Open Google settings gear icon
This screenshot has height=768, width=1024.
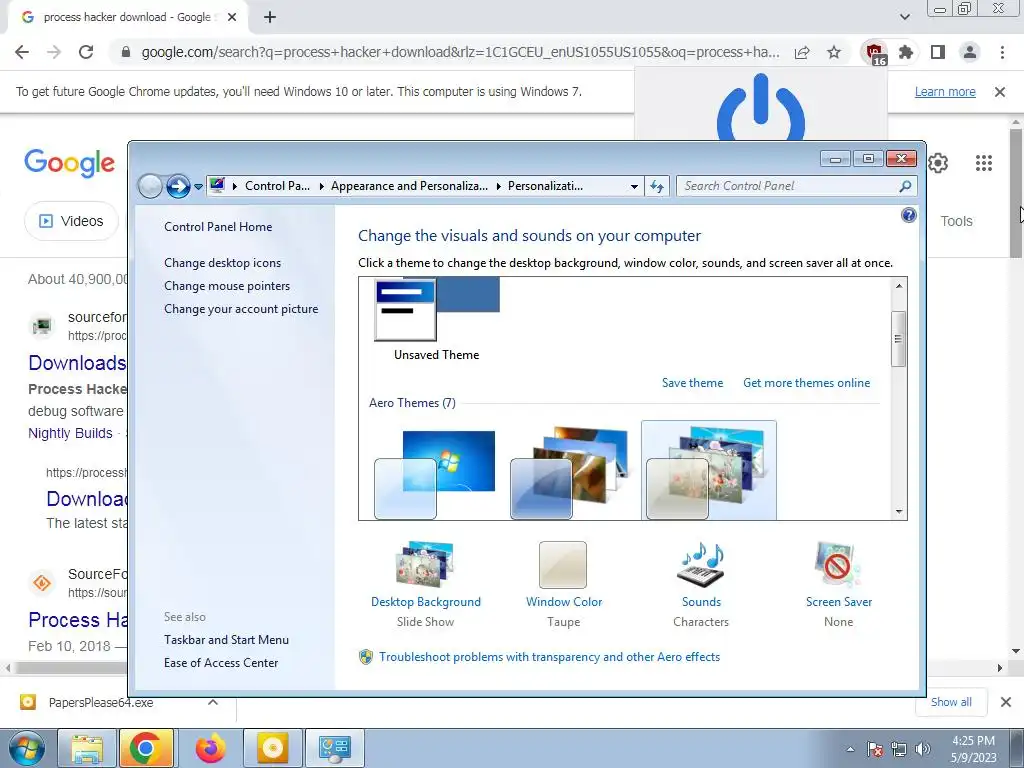[x=938, y=163]
